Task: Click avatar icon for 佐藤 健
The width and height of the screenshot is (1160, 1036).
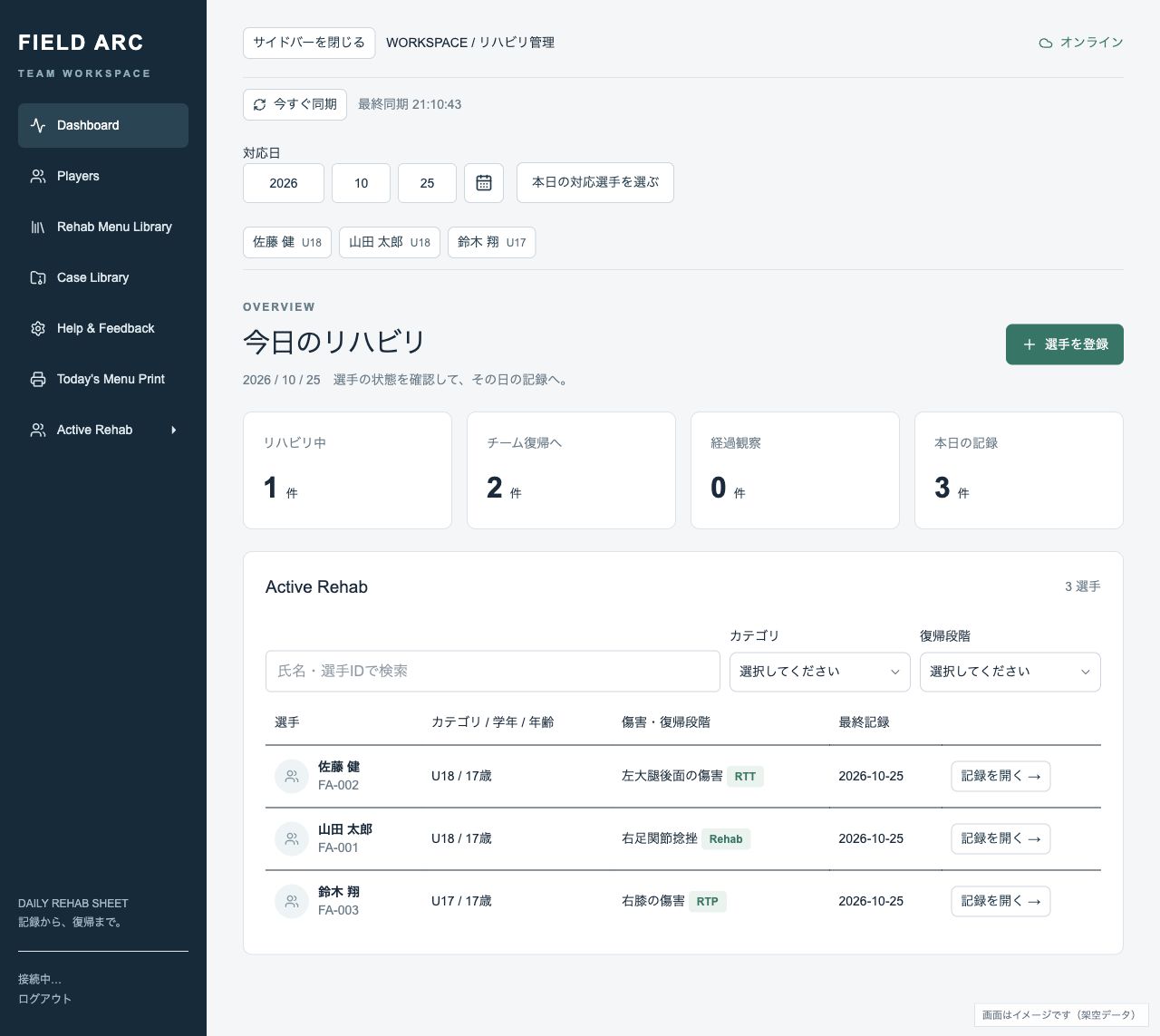Action: [292, 776]
